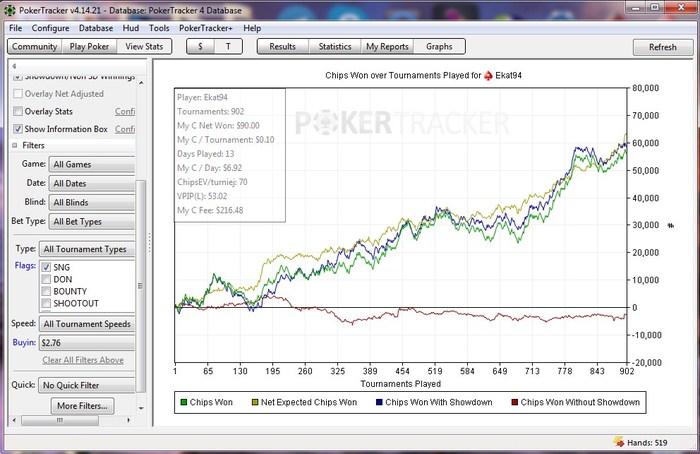Click blue Chips Won With Showdown swatch
The height and width of the screenshot is (454, 700).
[x=379, y=402]
